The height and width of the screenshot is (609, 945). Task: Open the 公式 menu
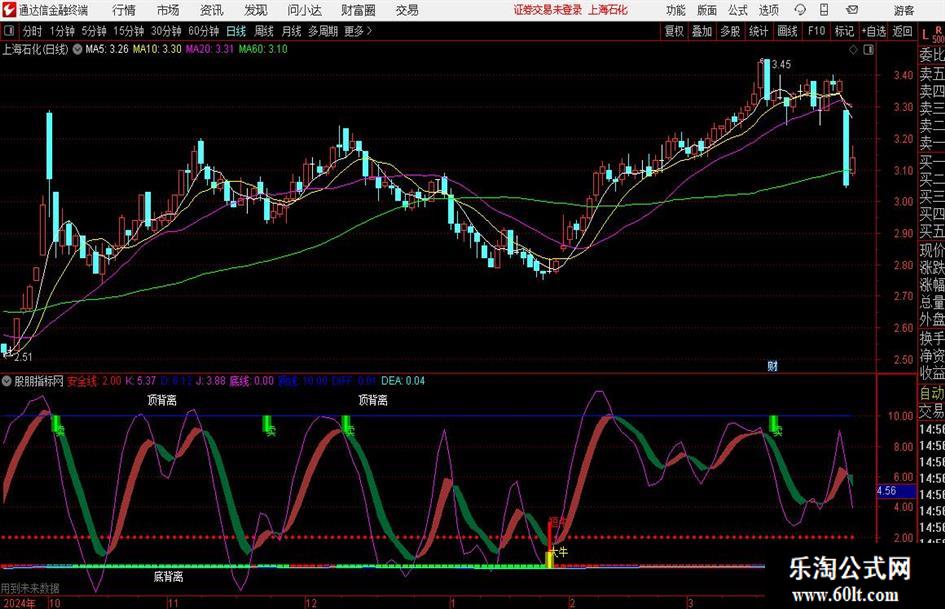coord(738,10)
